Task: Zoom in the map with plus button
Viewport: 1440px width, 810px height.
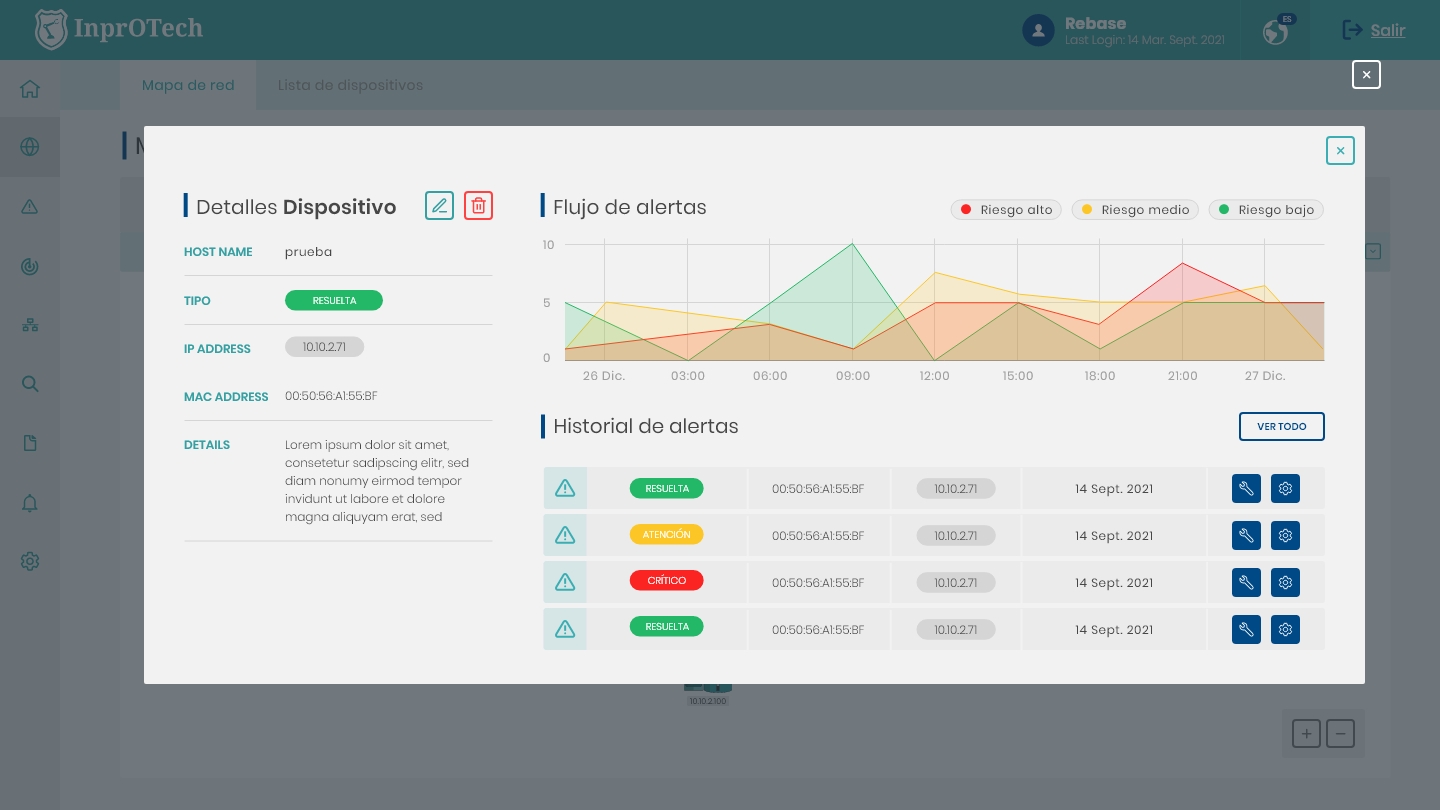Action: pyautogui.click(x=1306, y=733)
